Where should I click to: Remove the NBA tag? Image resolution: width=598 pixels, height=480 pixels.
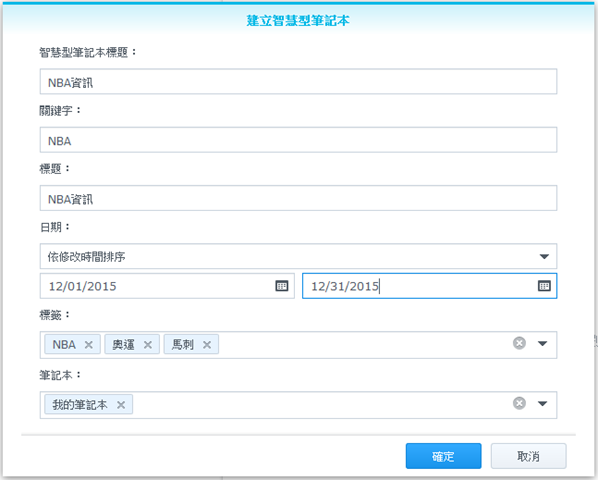(89, 345)
